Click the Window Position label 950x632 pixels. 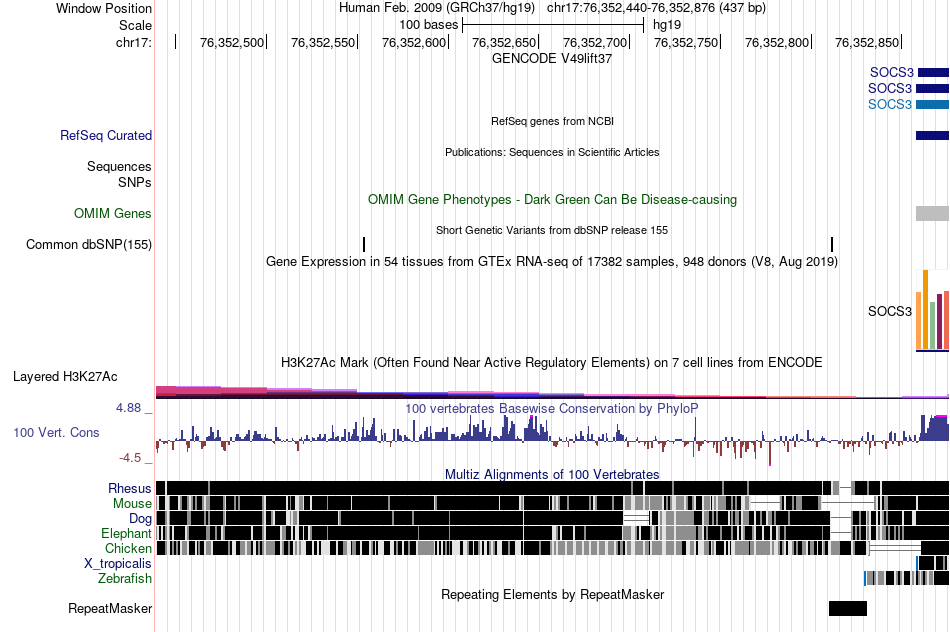(x=104, y=8)
